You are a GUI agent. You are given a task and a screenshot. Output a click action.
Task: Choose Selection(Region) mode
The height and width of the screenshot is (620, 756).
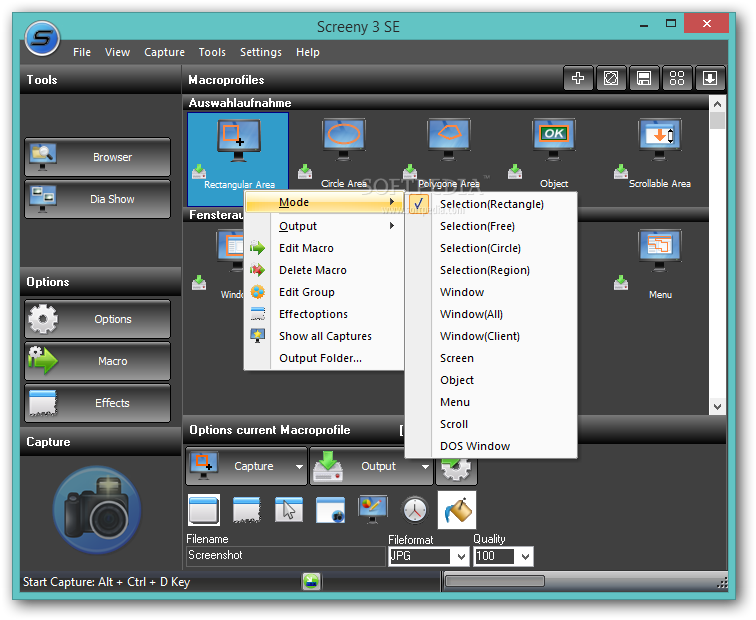pos(491,270)
